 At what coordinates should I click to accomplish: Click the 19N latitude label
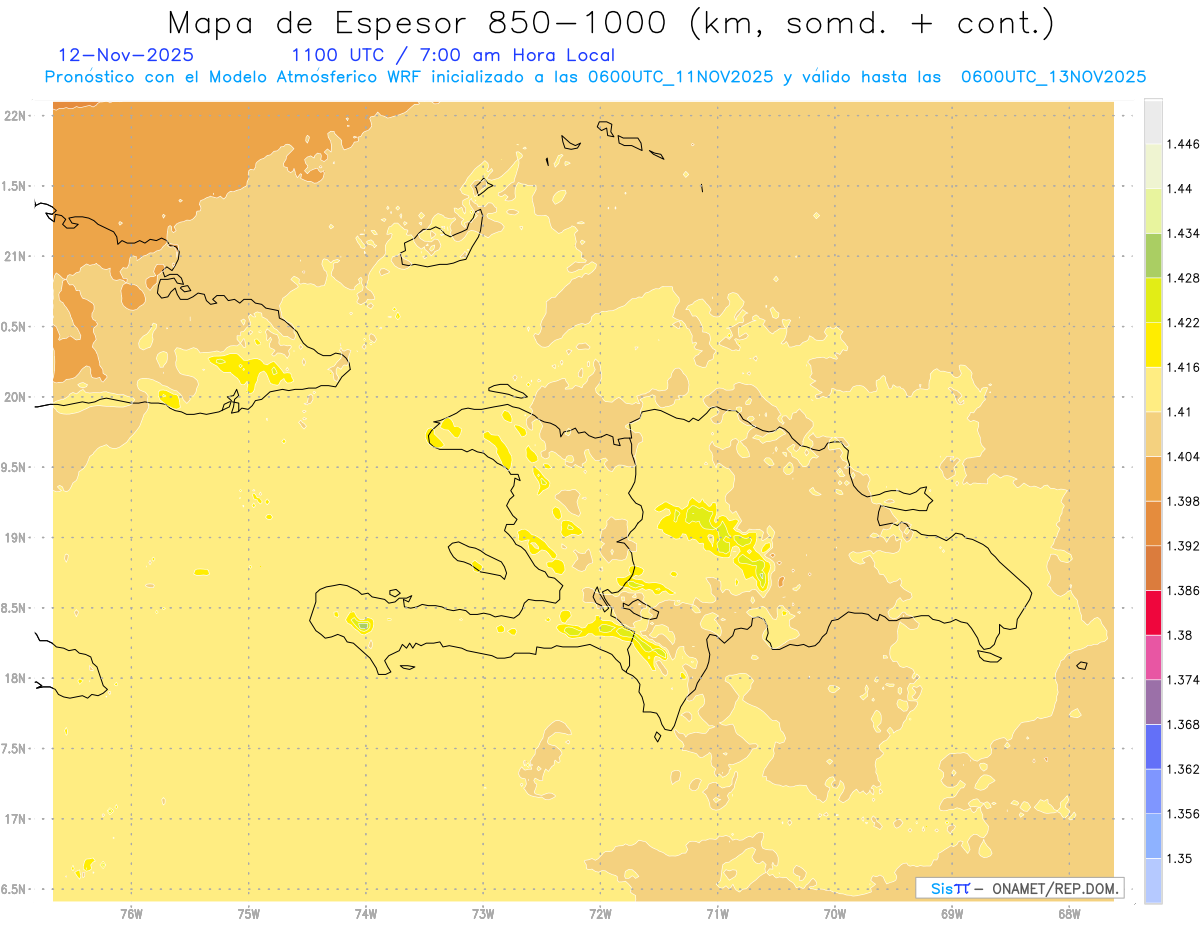[x=16, y=538]
